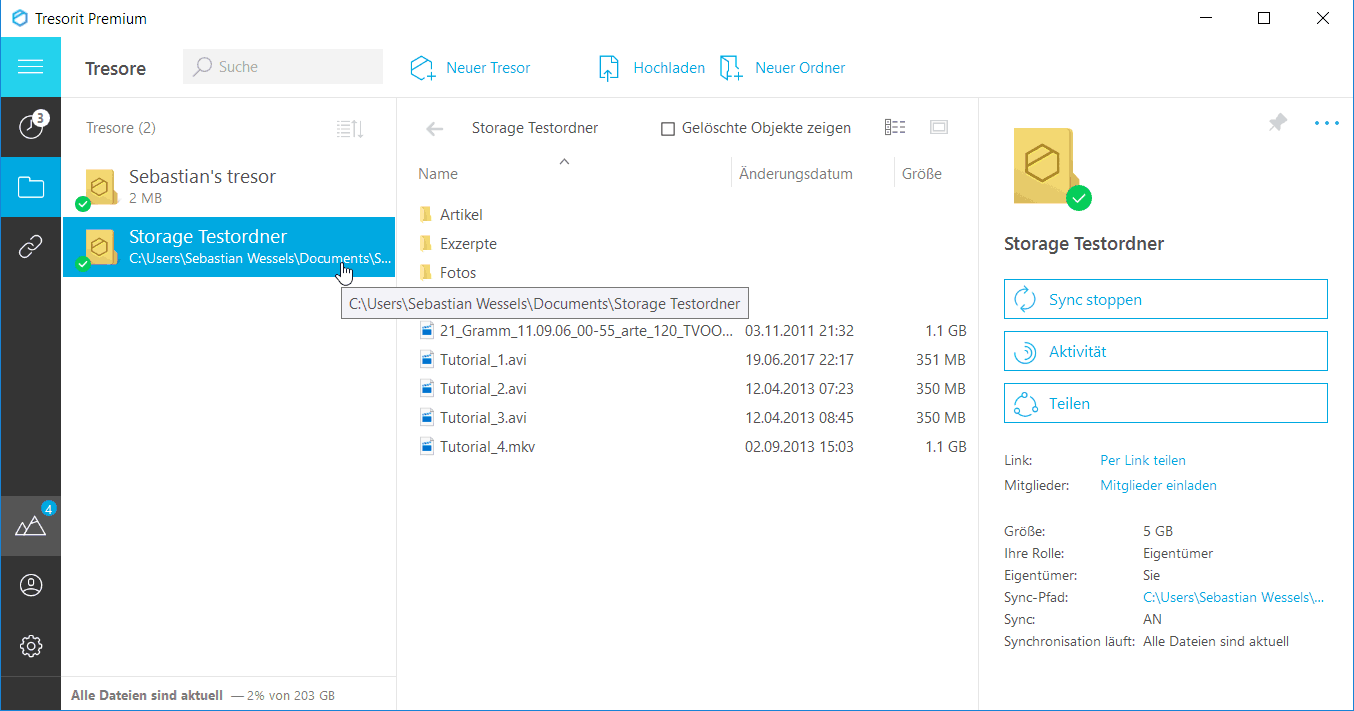This screenshot has height=711, width=1354.
Task: Click the Sync stoppen button
Action: pyautogui.click(x=1165, y=299)
